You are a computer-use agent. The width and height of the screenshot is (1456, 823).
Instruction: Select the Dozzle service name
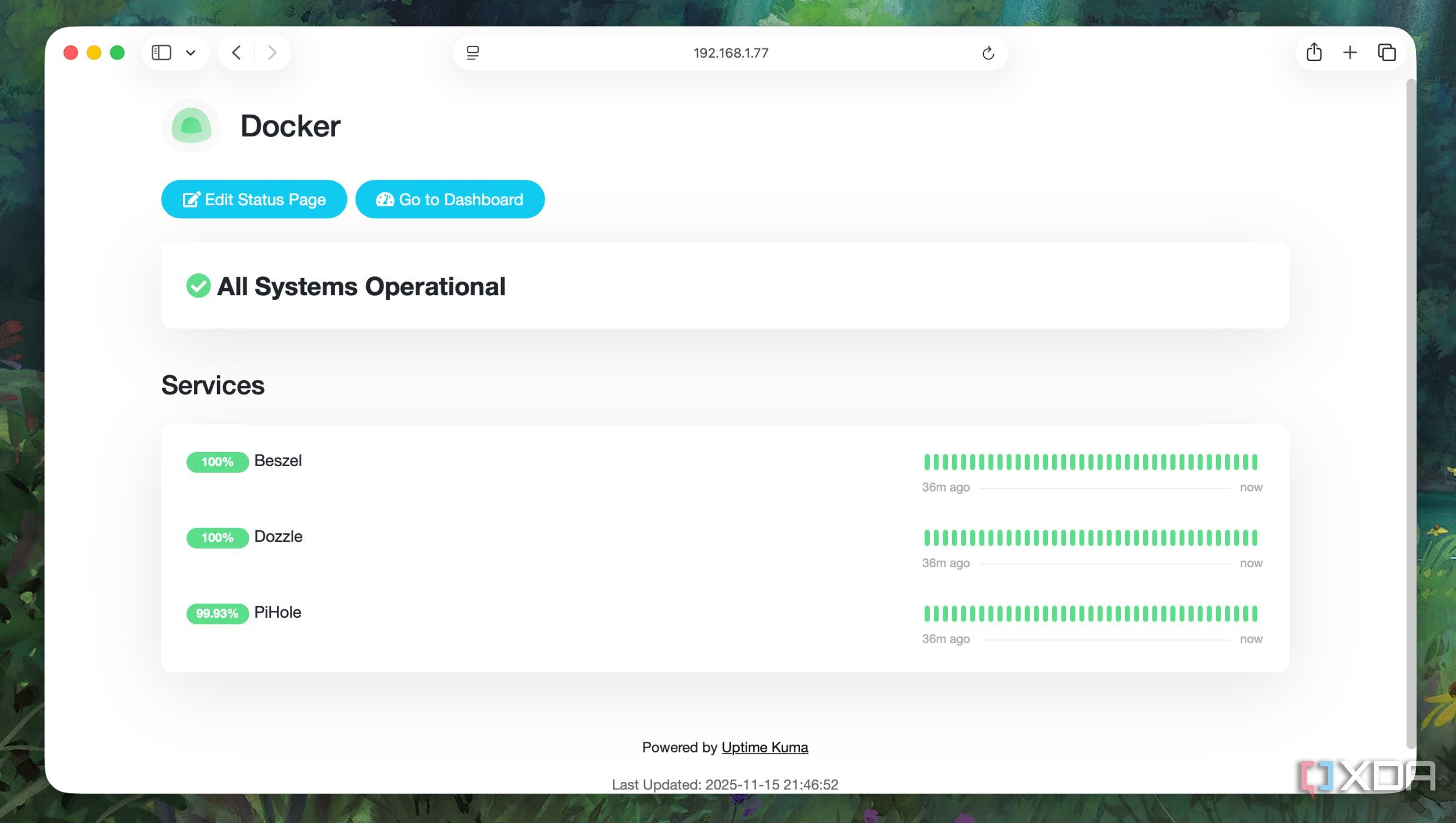[278, 537]
